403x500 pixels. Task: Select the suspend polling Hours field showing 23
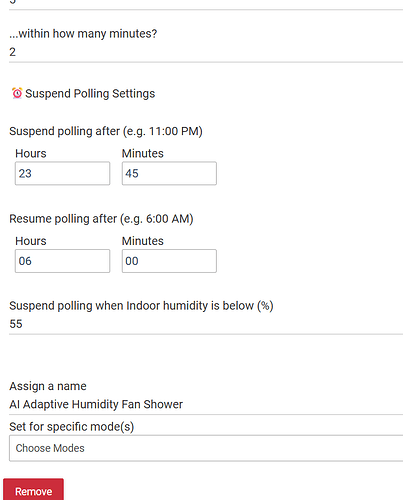[x=62, y=173]
